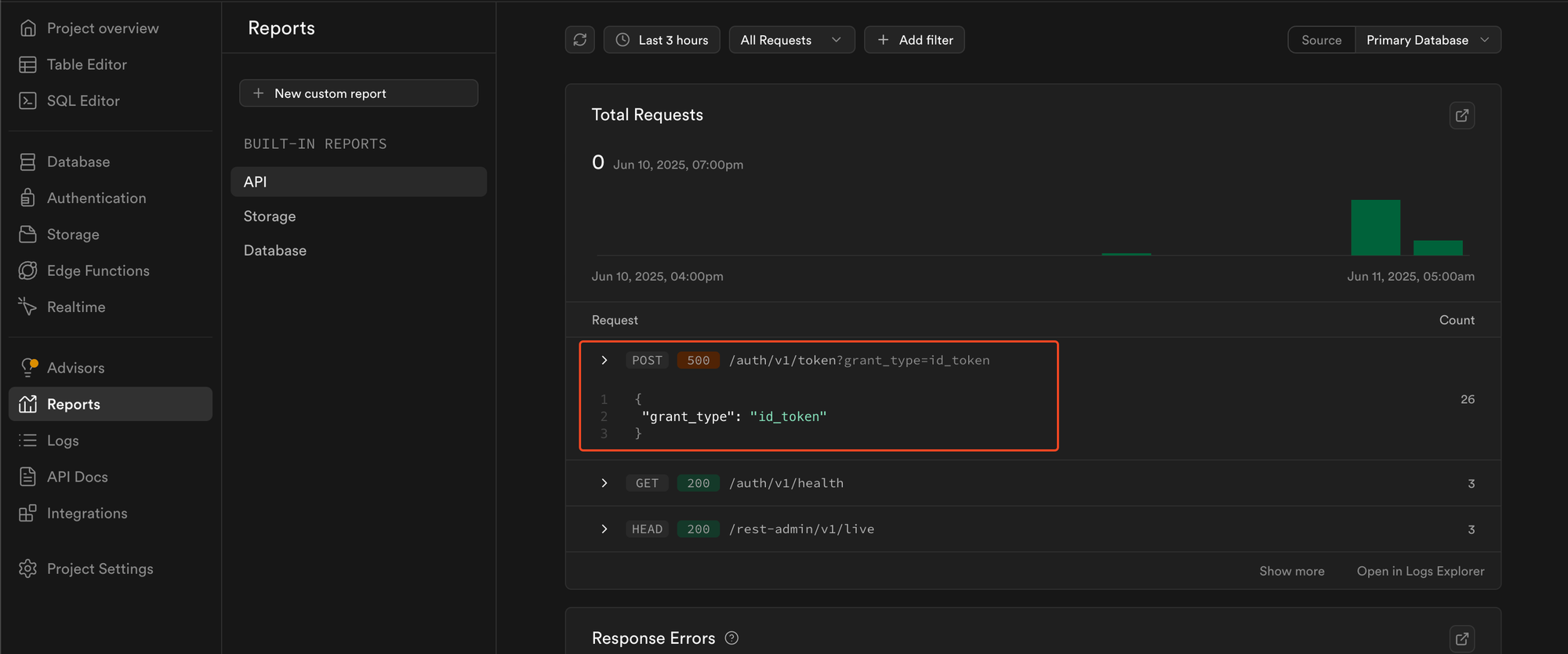This screenshot has height=654, width=1568.
Task: Open the All Requests dropdown
Action: [791, 40]
